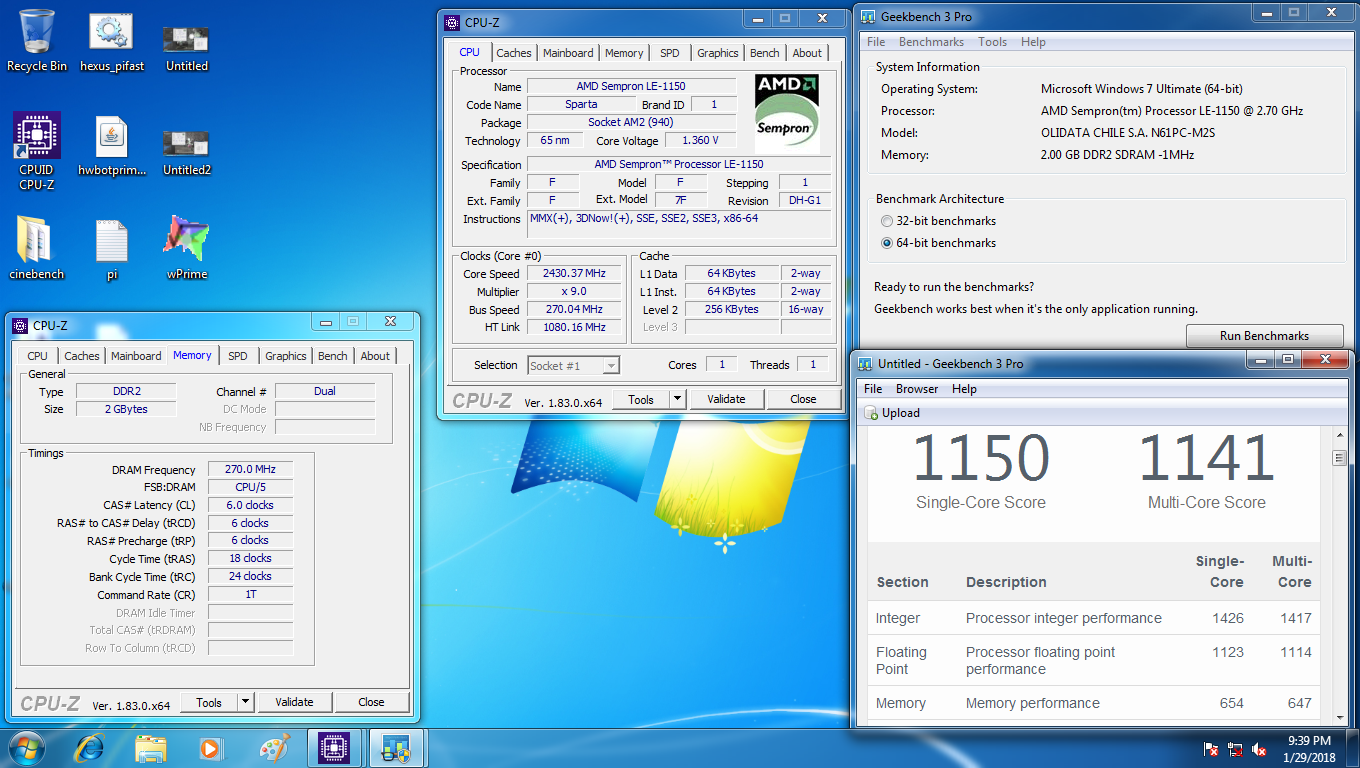1360x768 pixels.
Task: Open Mainboard tab in CPU-Z Memory window
Action: 136,356
